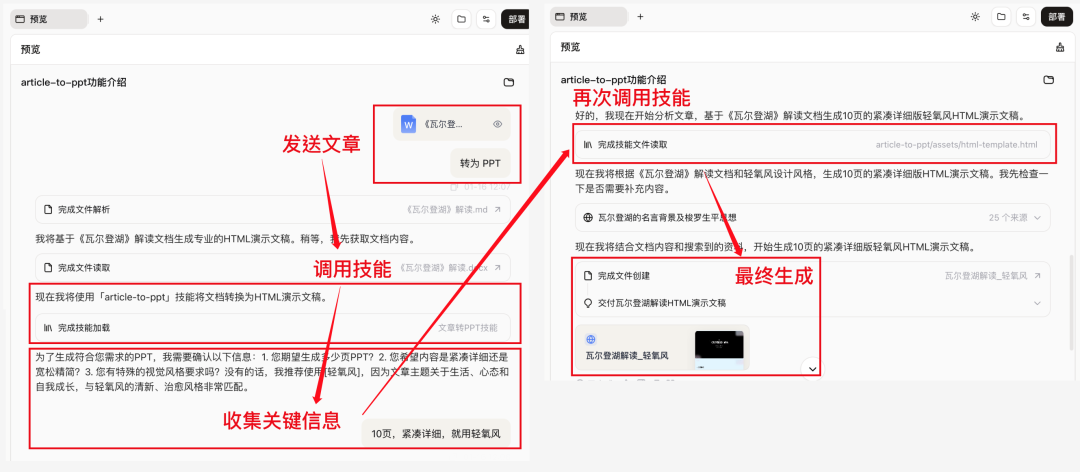Viewport: 1080px width, 472px height.
Task: Click the 部署 deploy button in left window
Action: coord(516,19)
